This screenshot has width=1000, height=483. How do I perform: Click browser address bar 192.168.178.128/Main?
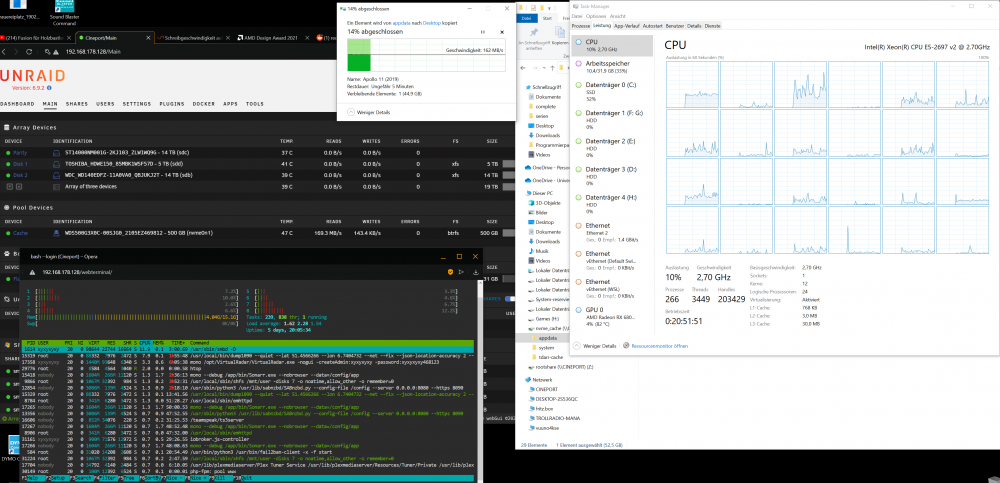click(x=93, y=52)
